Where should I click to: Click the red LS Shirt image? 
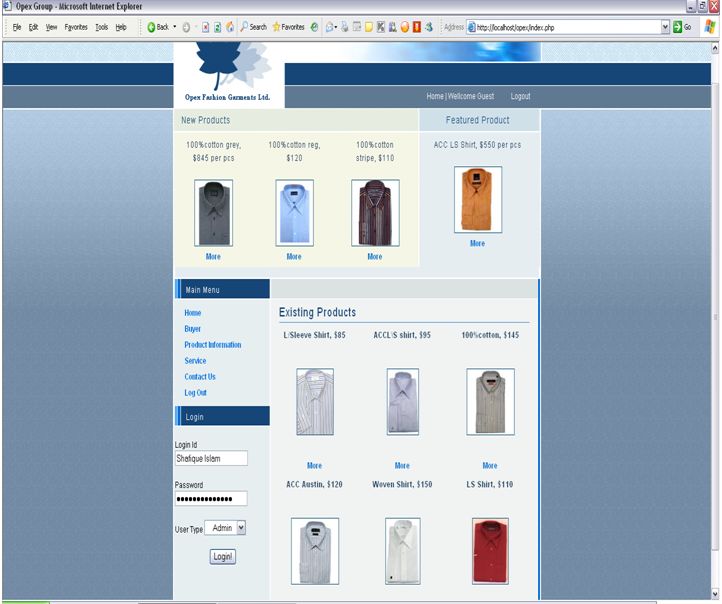490,550
